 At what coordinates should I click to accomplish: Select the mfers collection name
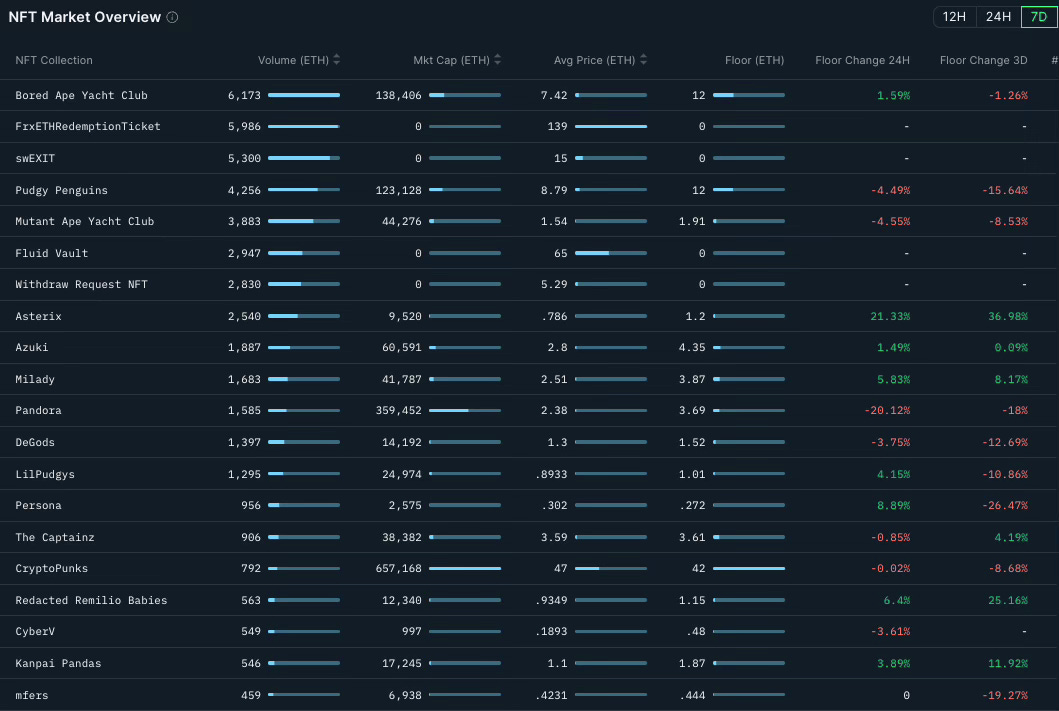pyautogui.click(x=32, y=695)
